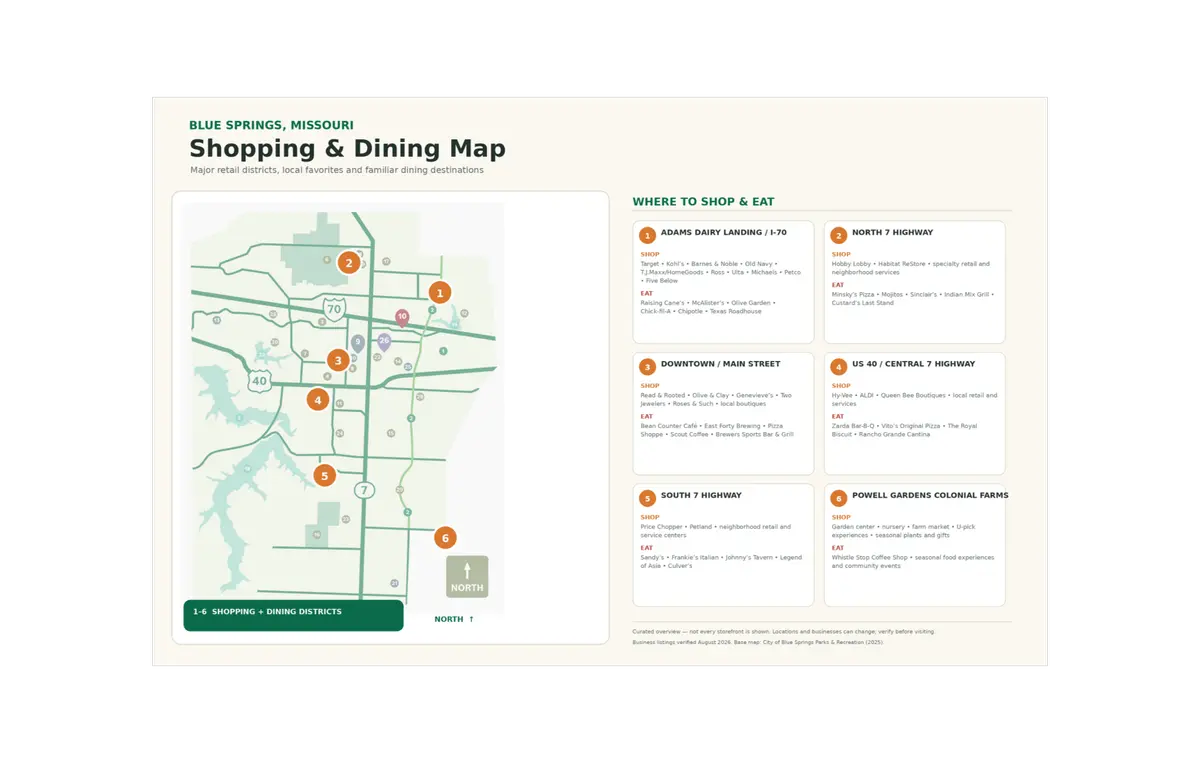Select orange map marker 4 on the map

[x=317, y=400]
